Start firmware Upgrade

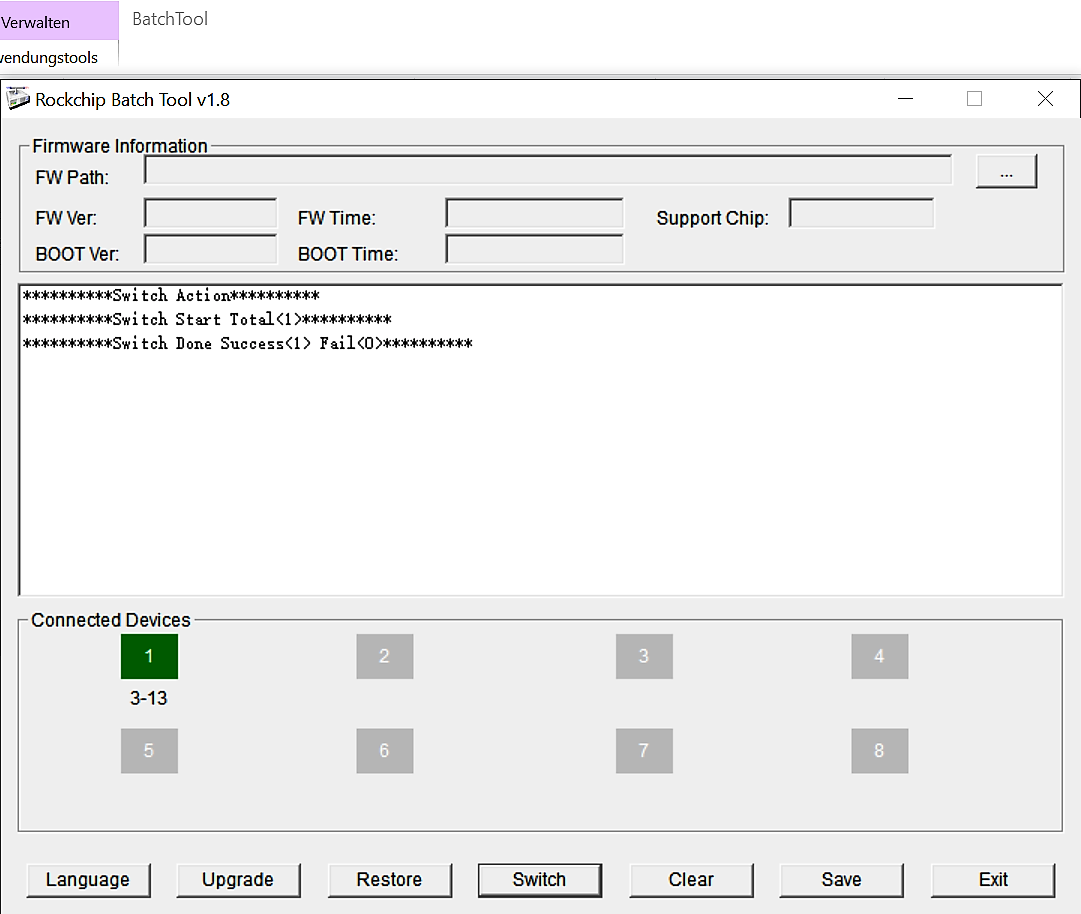click(x=239, y=880)
